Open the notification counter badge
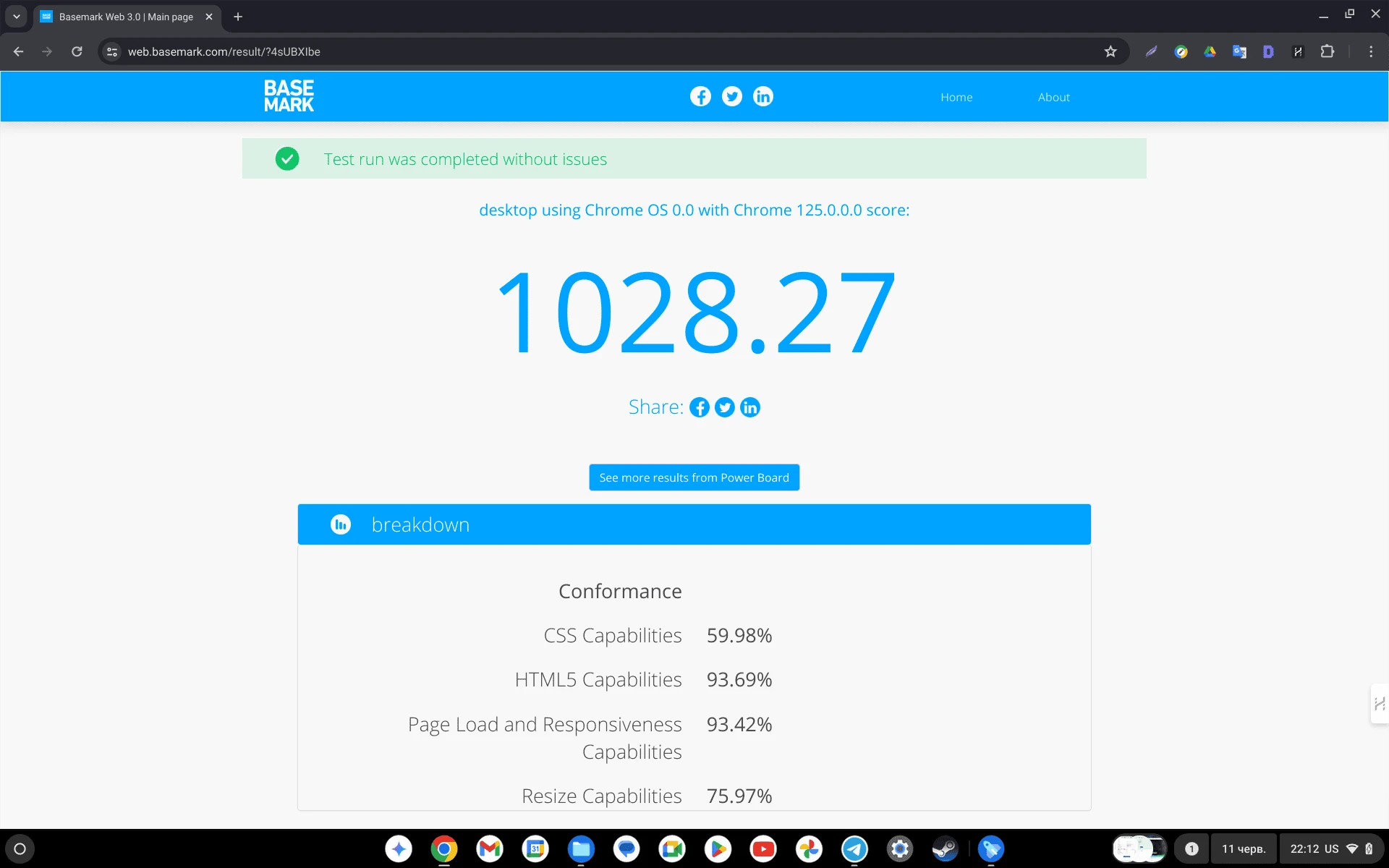 pos(1192,848)
